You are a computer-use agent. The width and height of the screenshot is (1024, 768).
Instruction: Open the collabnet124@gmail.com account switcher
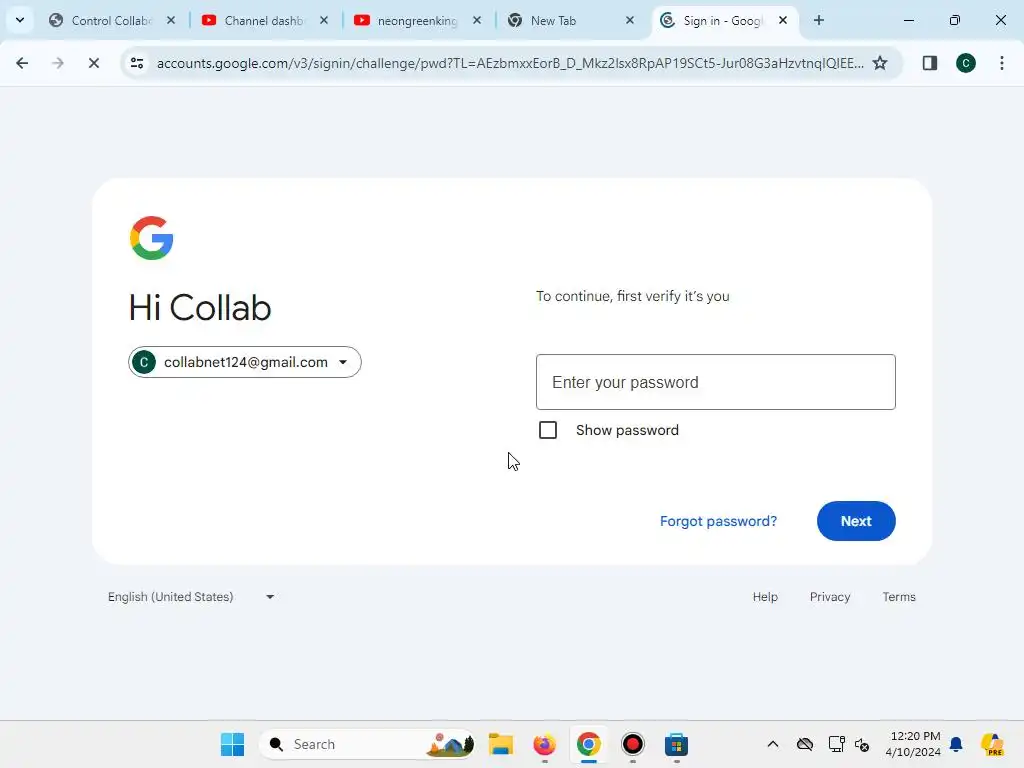pyautogui.click(x=245, y=362)
